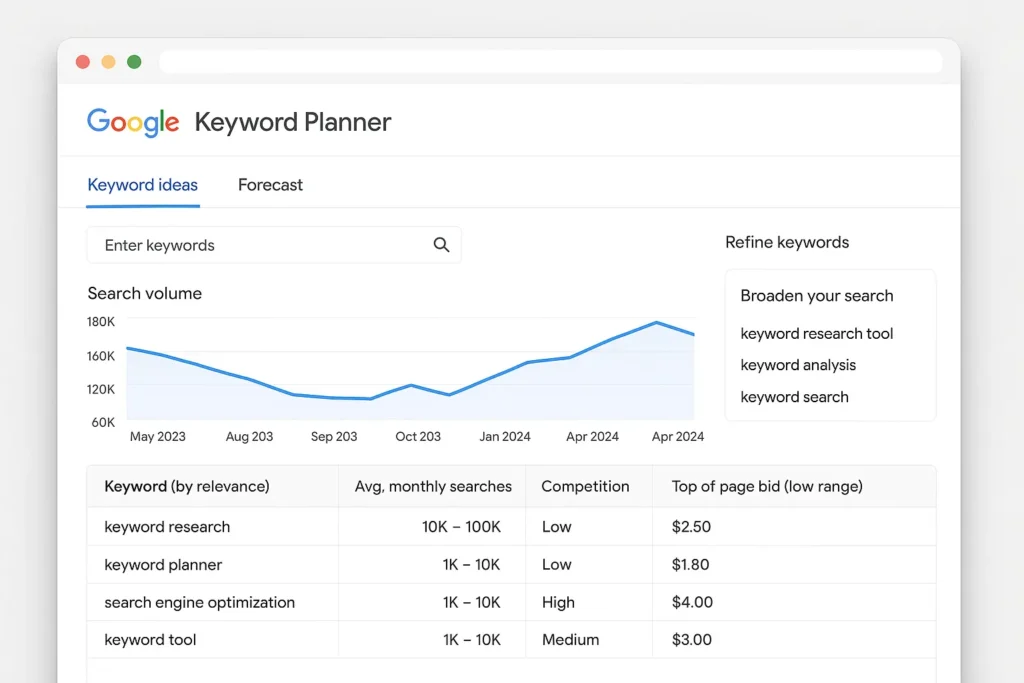Image resolution: width=1024 pixels, height=683 pixels.
Task: Select the Keyword ideas tab
Action: click(142, 185)
